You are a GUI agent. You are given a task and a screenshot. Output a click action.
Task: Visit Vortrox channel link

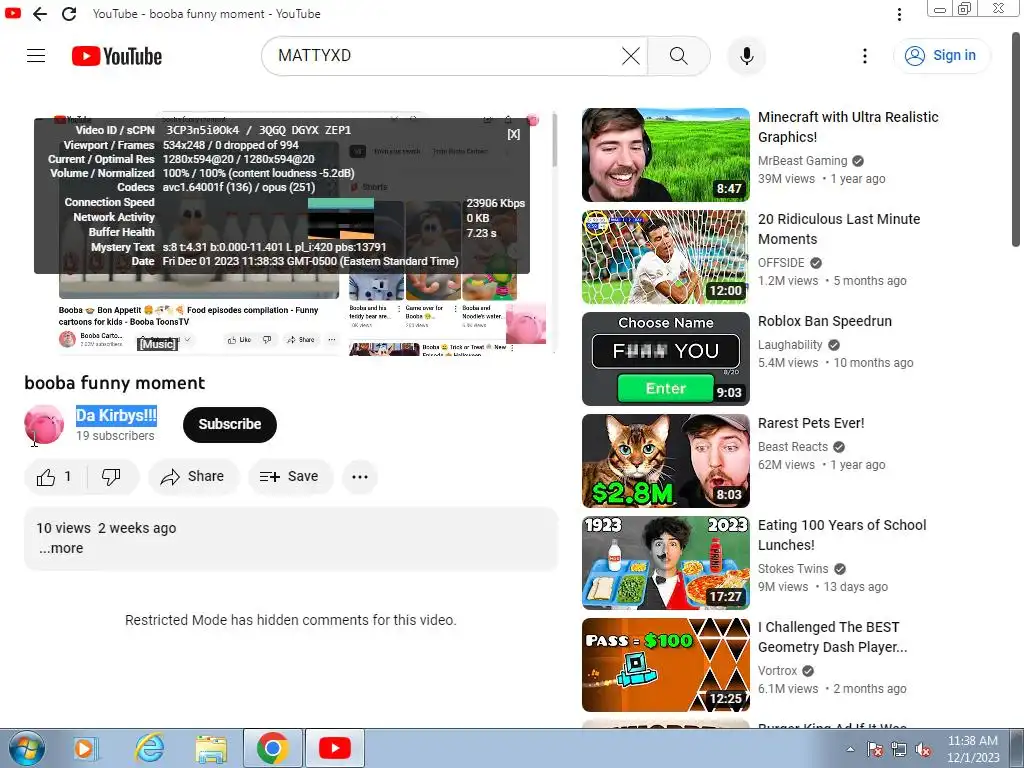777,671
